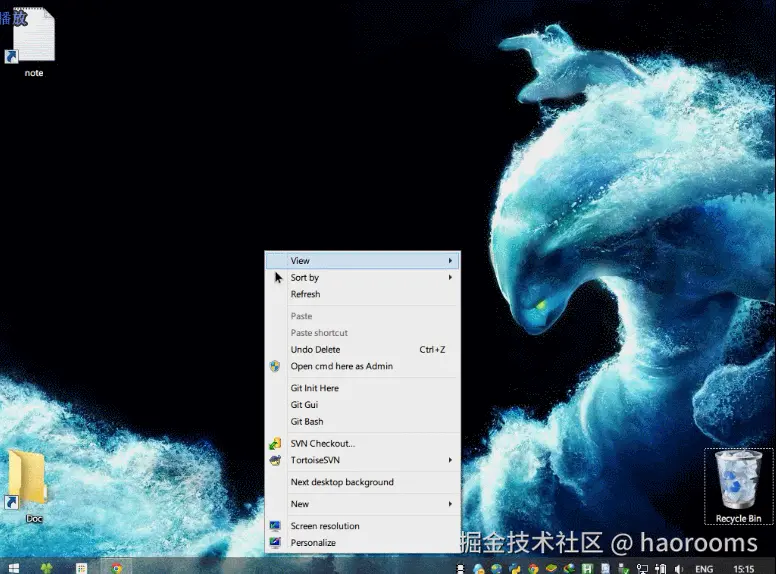
Task: Select the note shortcut on the desktop
Action: coord(31,43)
